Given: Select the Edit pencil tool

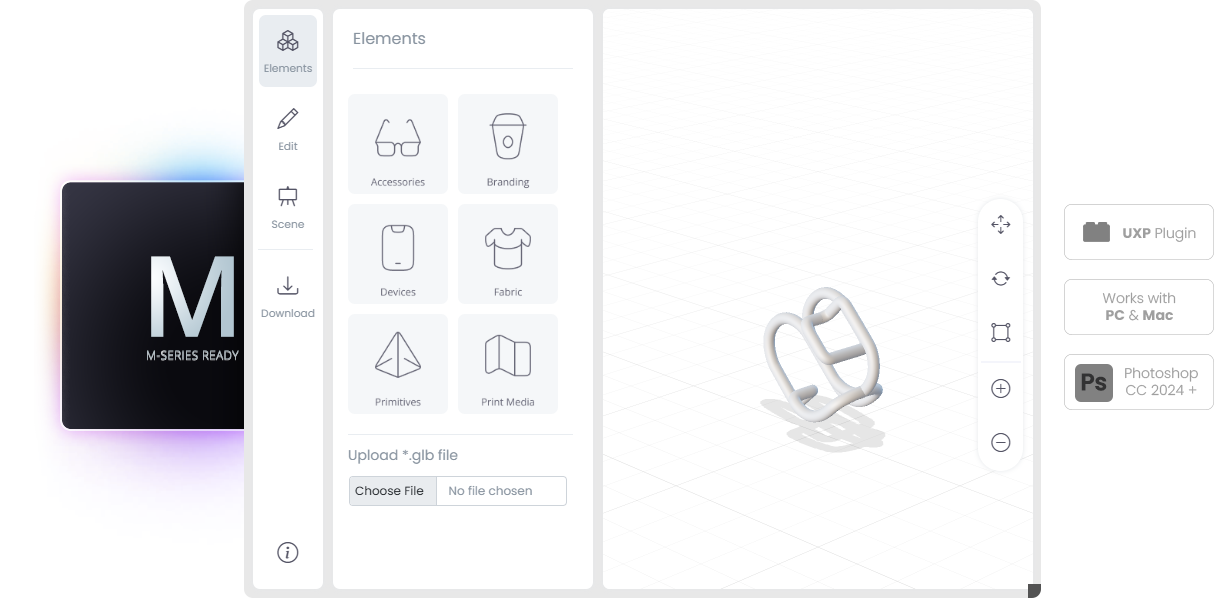Looking at the screenshot, I should 288,130.
